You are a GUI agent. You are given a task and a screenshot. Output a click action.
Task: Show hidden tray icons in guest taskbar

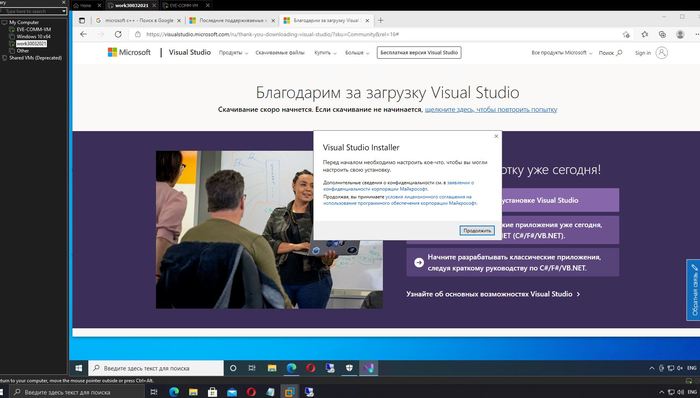651,368
